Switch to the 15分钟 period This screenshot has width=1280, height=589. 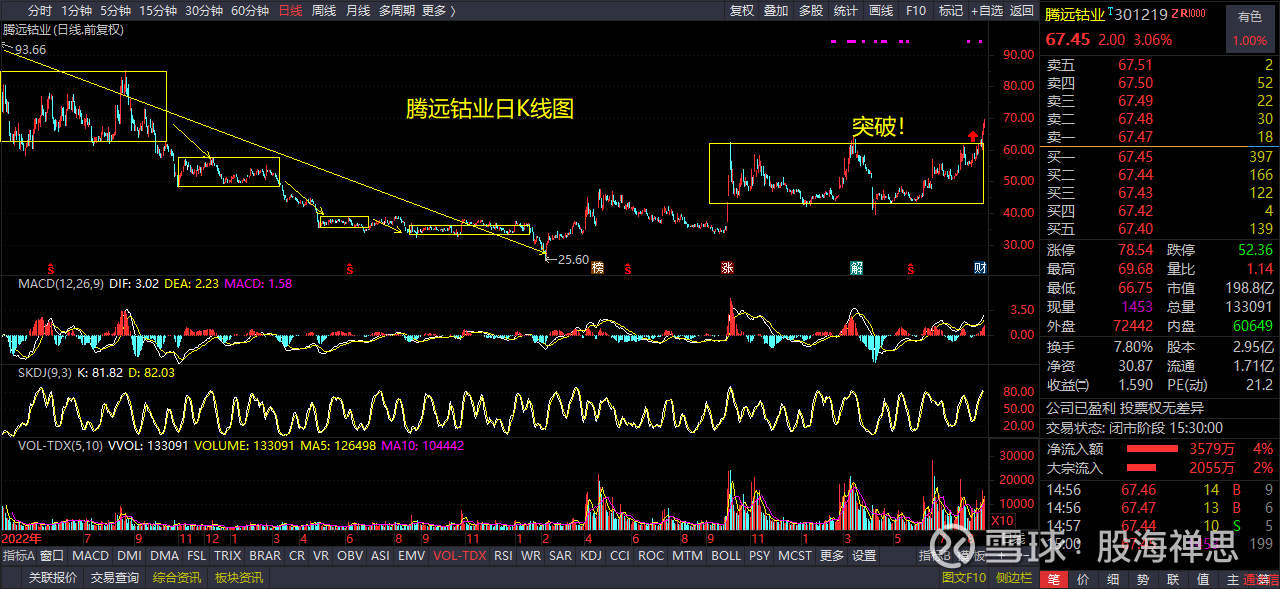click(x=159, y=11)
